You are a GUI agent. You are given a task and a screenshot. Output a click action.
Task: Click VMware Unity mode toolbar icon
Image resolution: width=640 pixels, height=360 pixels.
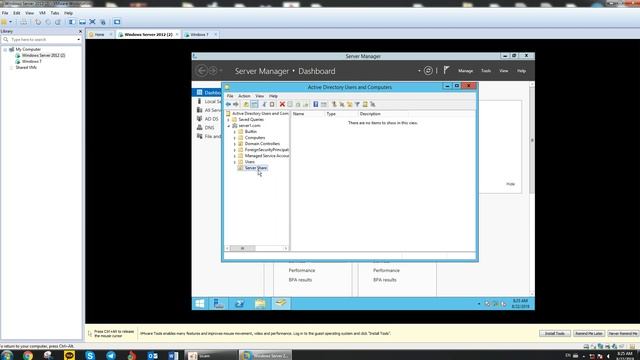(103, 22)
